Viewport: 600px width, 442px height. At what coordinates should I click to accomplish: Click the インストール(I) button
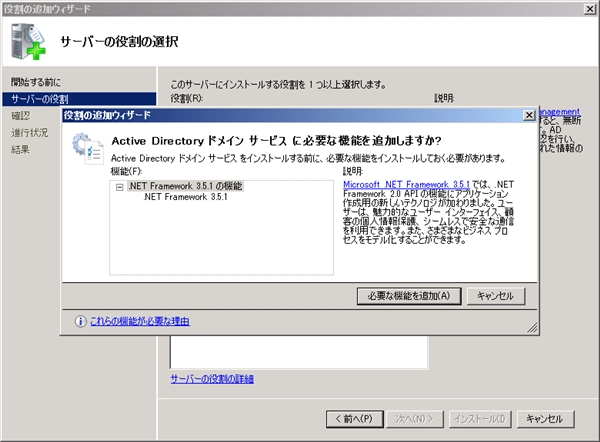480,419
